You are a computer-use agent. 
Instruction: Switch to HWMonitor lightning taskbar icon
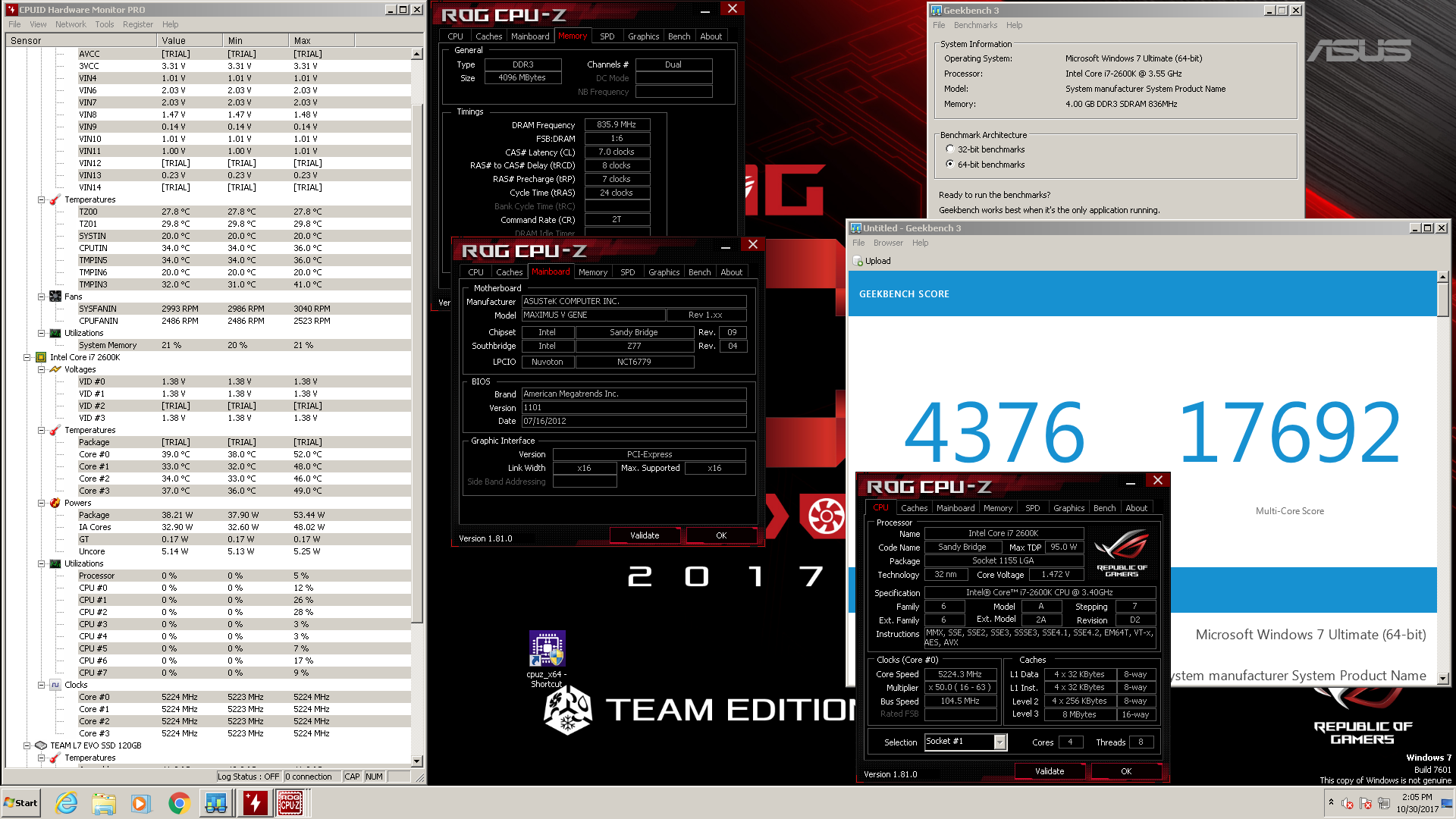(x=255, y=803)
